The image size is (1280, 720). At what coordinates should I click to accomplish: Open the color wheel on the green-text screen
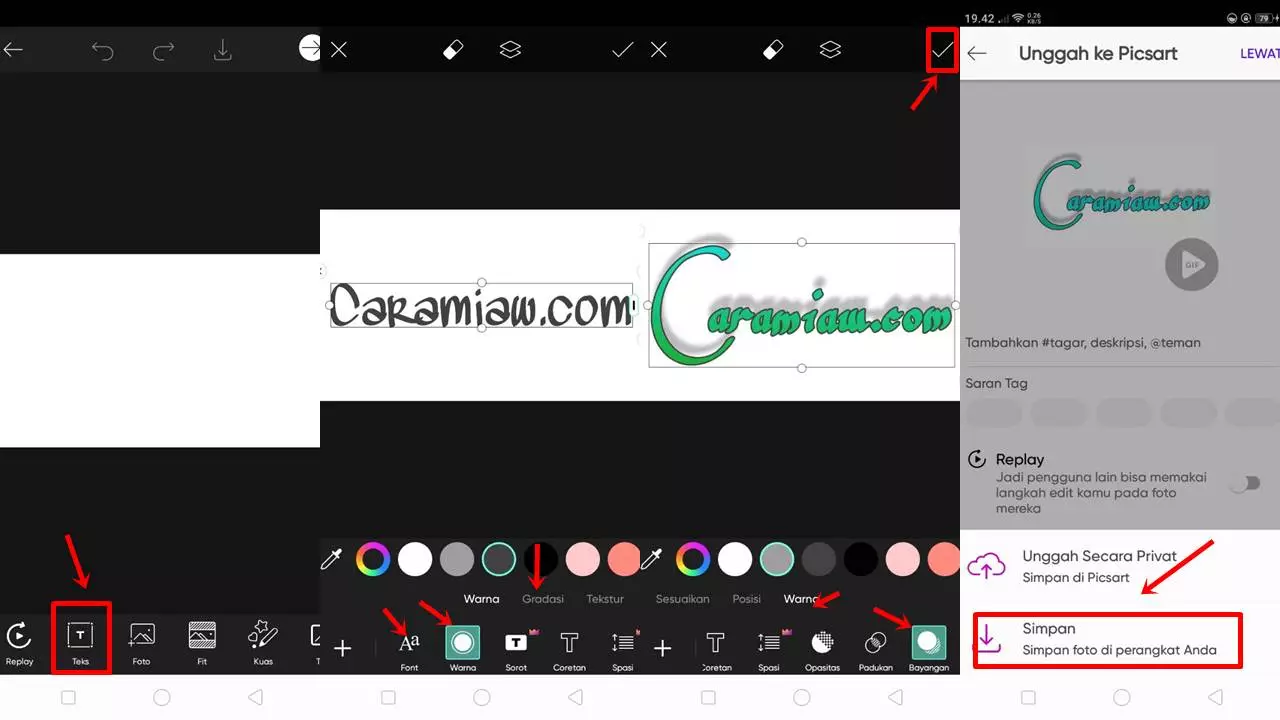(x=694, y=559)
